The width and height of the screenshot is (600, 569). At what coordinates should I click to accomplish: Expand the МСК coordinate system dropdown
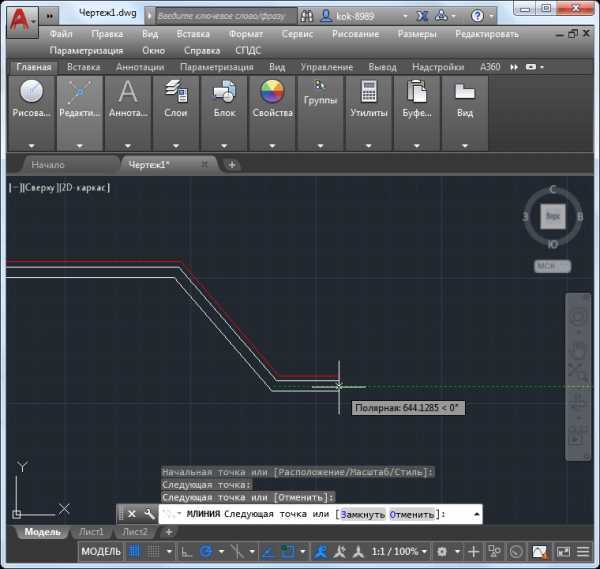(553, 266)
